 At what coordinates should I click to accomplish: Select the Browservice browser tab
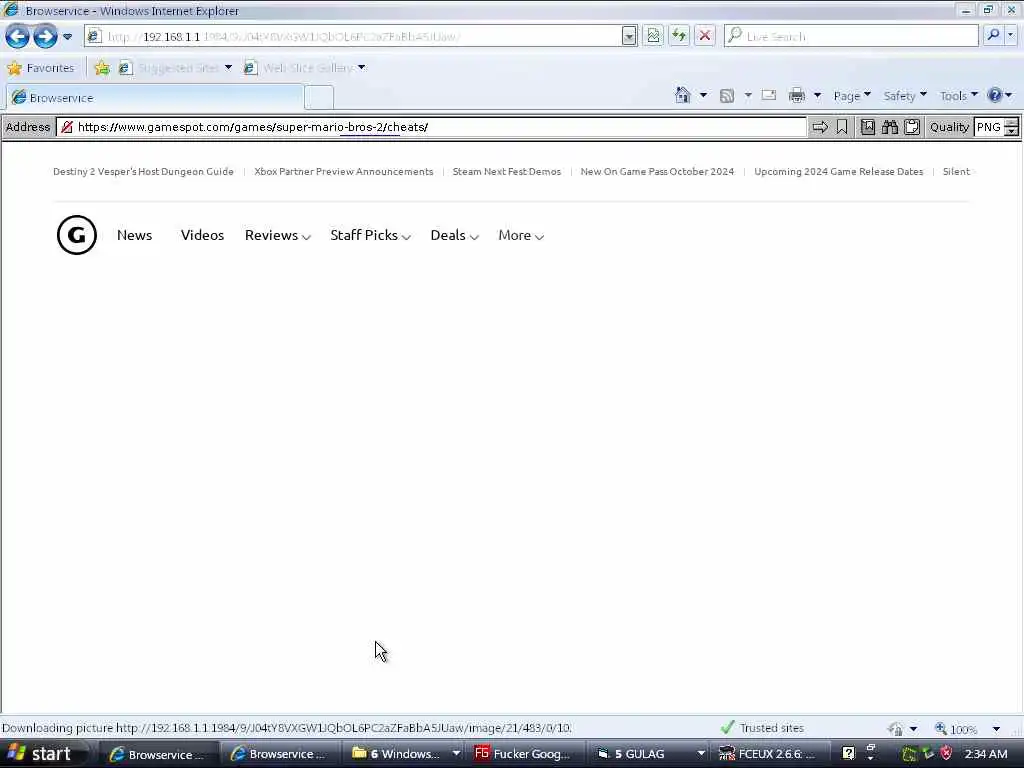click(x=154, y=97)
